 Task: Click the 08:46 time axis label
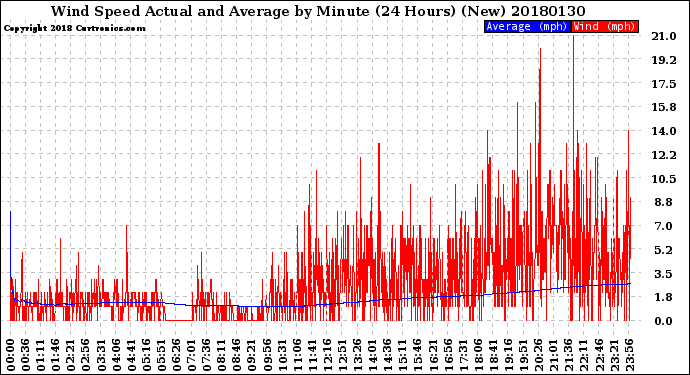236,354
